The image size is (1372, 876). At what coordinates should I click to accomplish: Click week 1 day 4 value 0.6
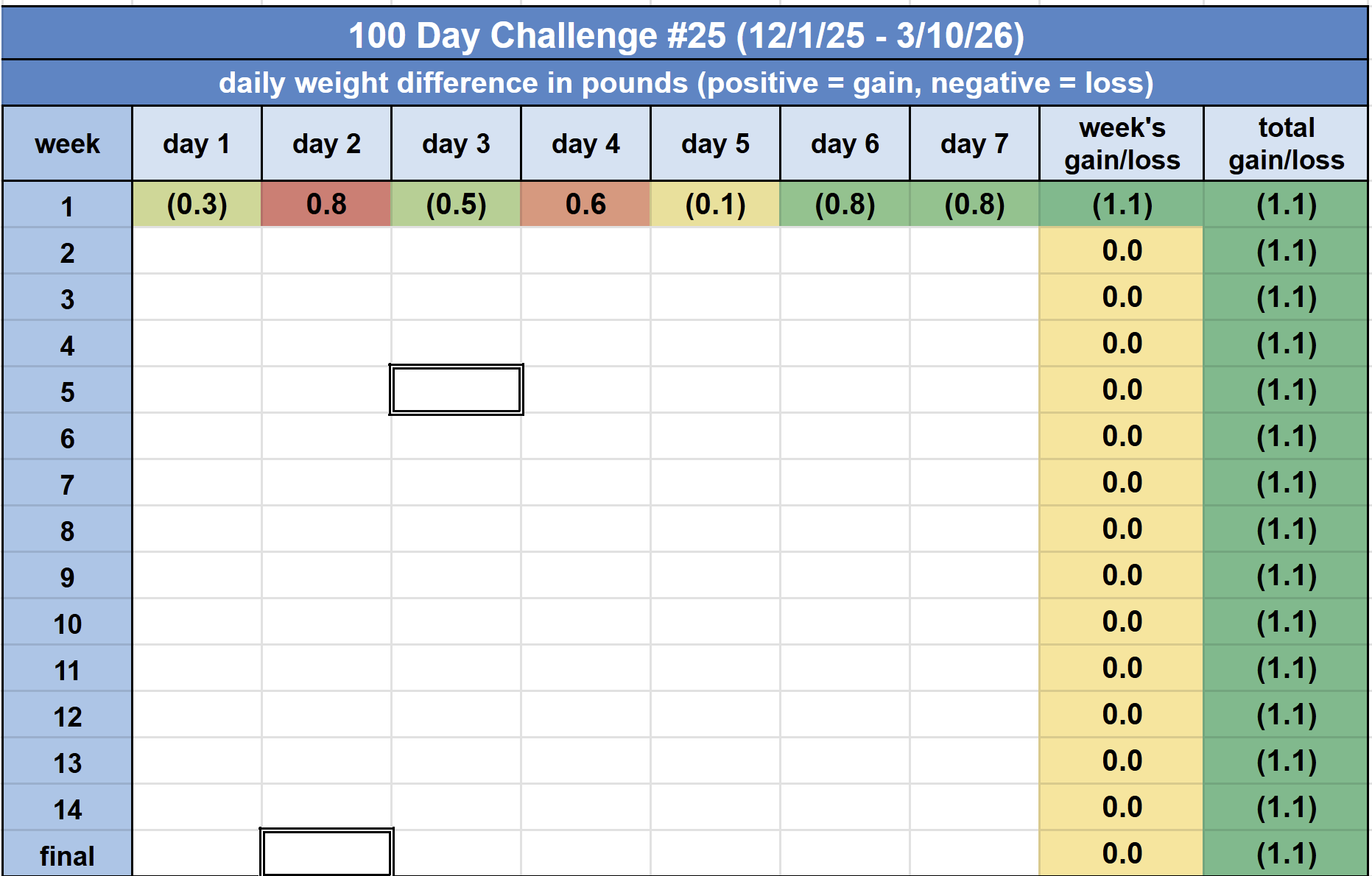click(585, 204)
